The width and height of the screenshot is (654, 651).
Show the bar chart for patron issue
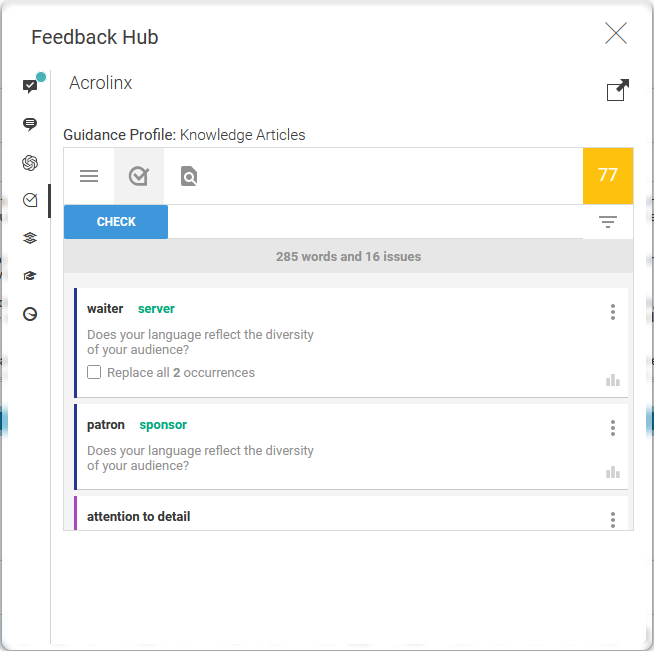click(x=613, y=472)
